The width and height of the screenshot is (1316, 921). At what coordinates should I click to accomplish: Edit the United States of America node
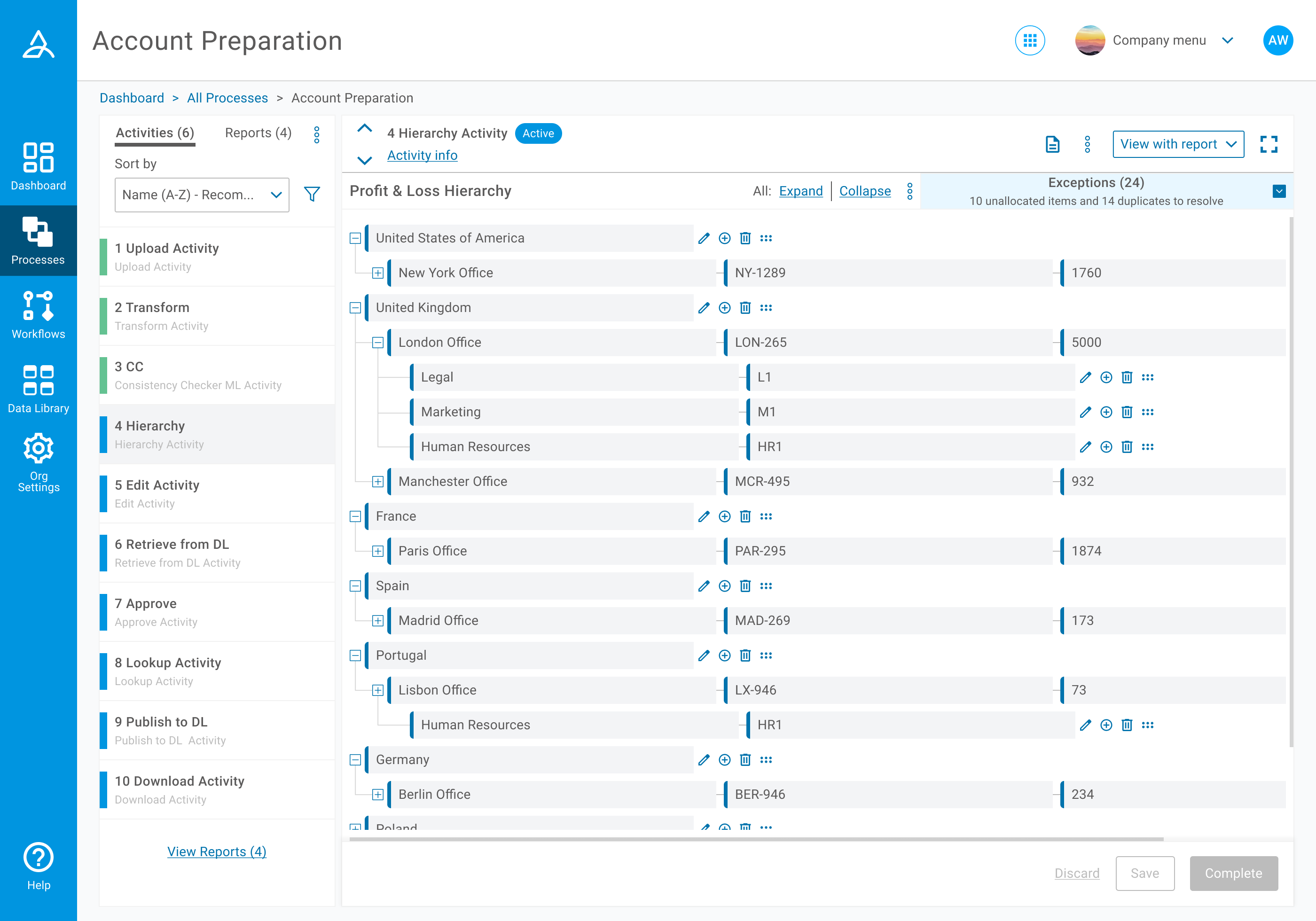point(704,238)
